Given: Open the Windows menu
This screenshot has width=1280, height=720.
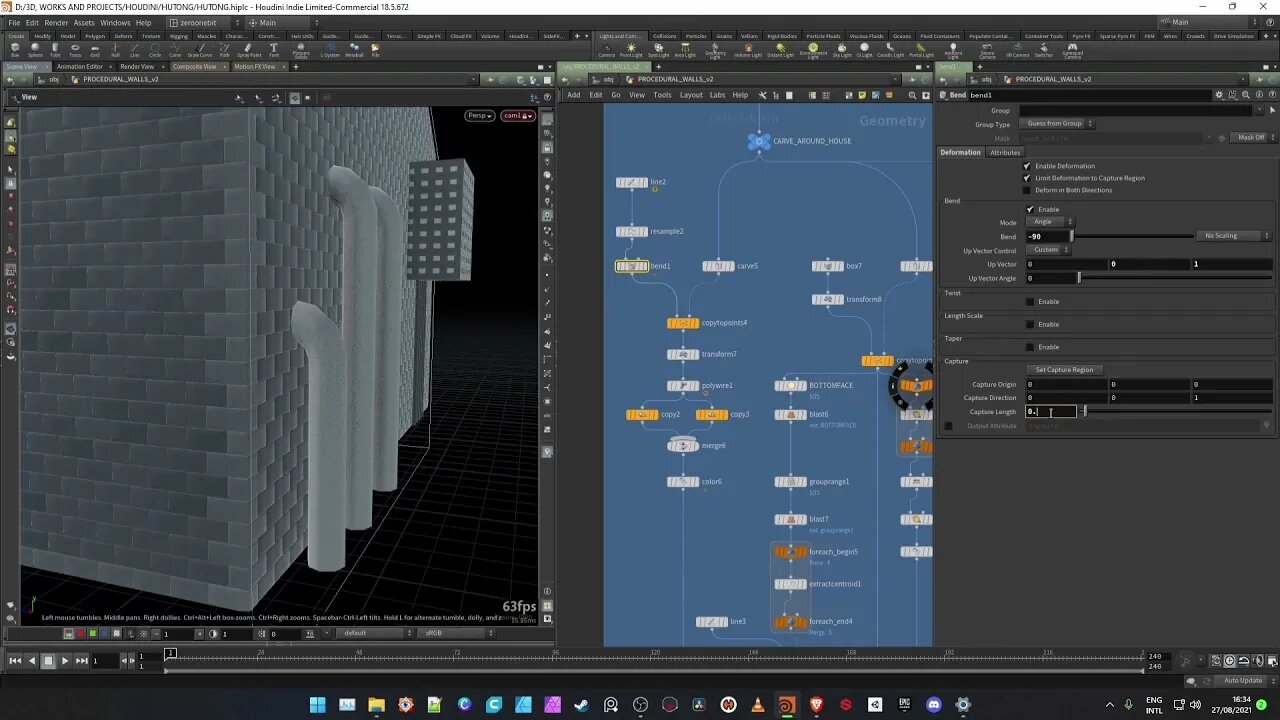Looking at the screenshot, I should point(115,22).
